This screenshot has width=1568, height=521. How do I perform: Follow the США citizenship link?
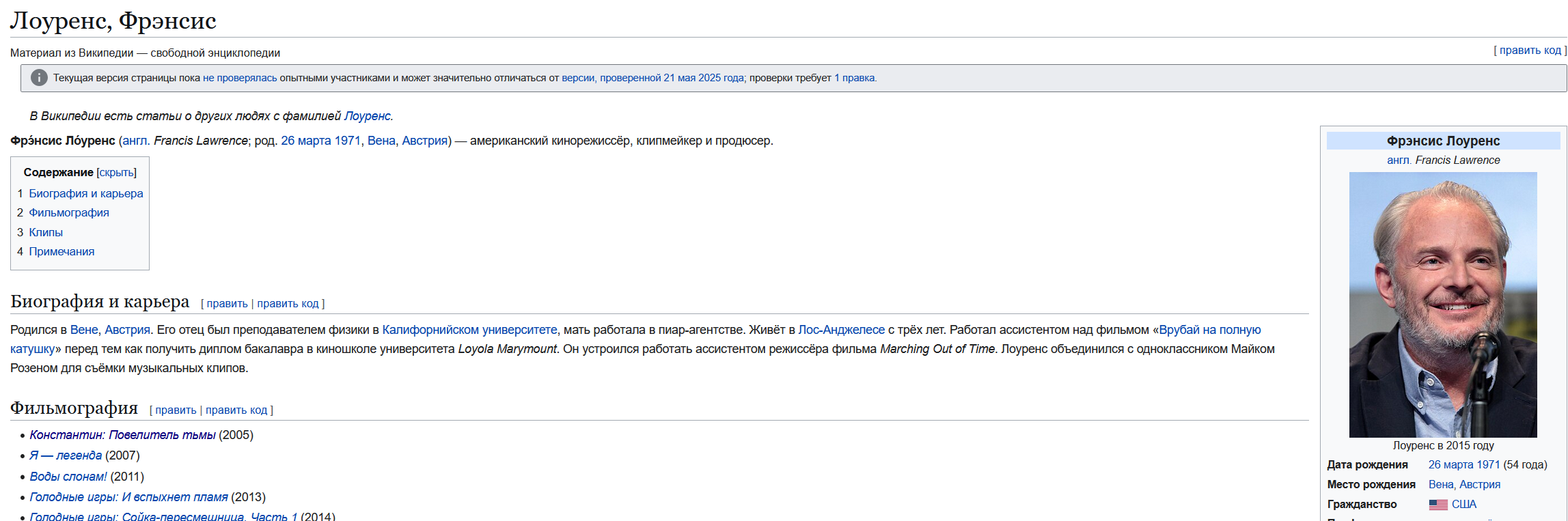pyautogui.click(x=1464, y=505)
